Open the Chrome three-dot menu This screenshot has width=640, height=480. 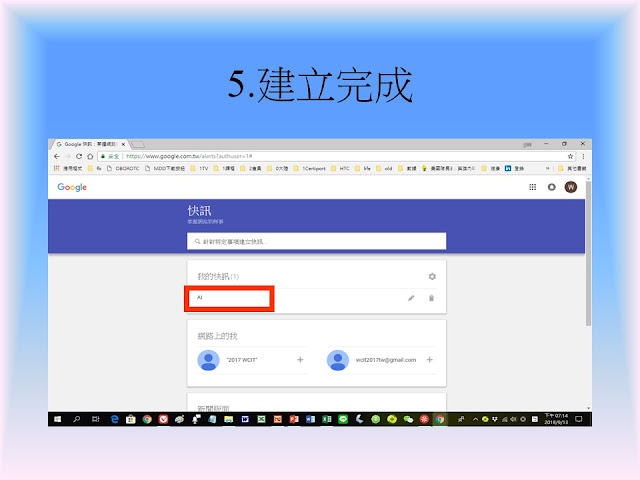[583, 156]
